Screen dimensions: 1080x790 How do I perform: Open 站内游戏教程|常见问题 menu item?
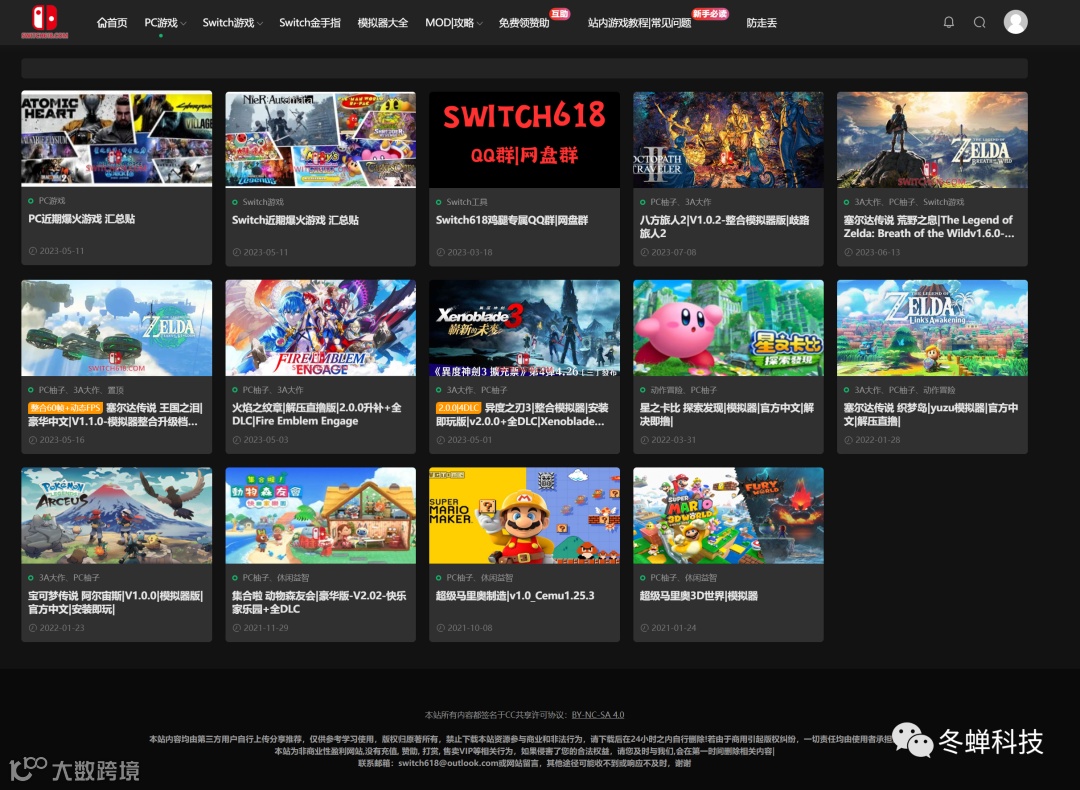pos(639,23)
